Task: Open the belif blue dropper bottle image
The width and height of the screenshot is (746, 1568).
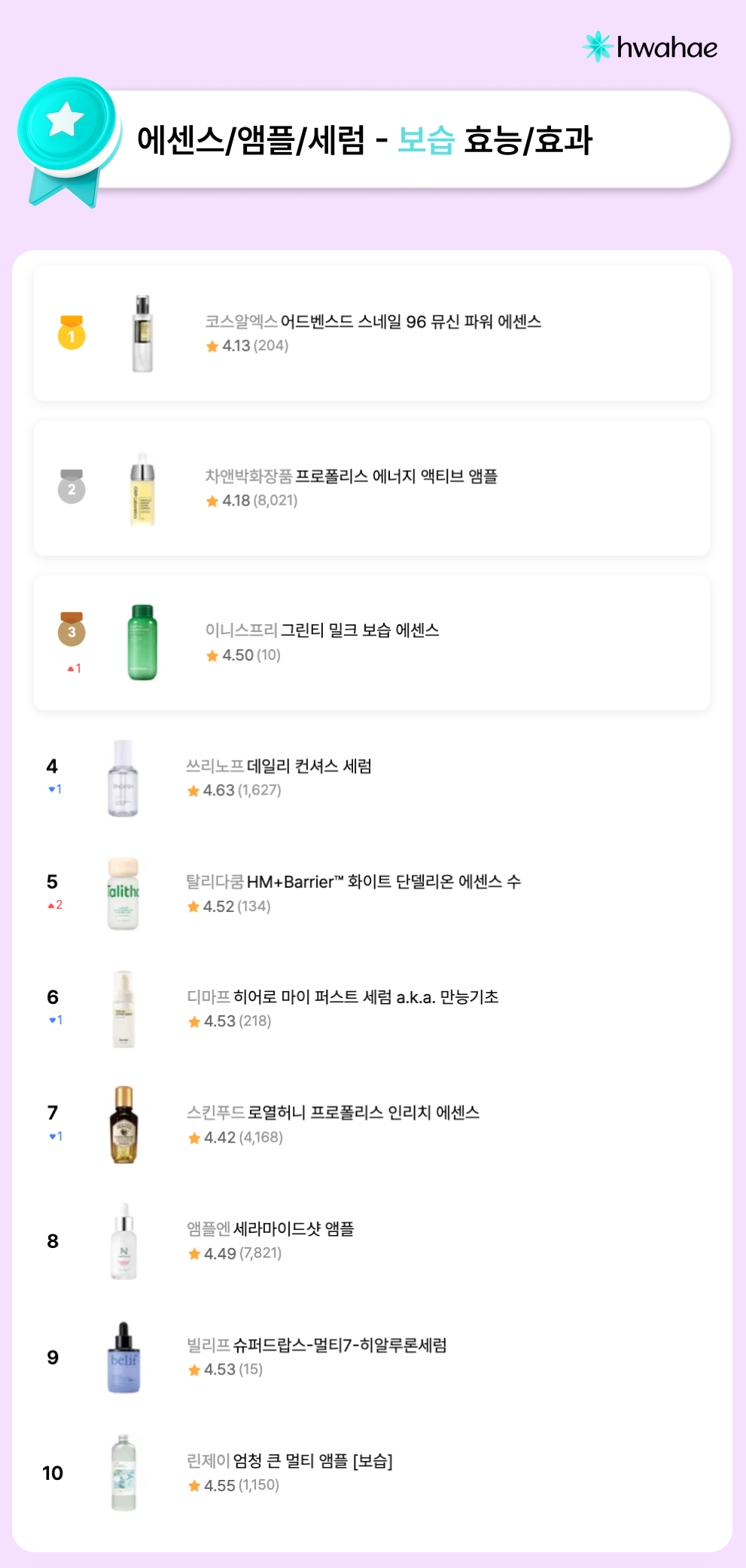Action: click(x=124, y=1358)
